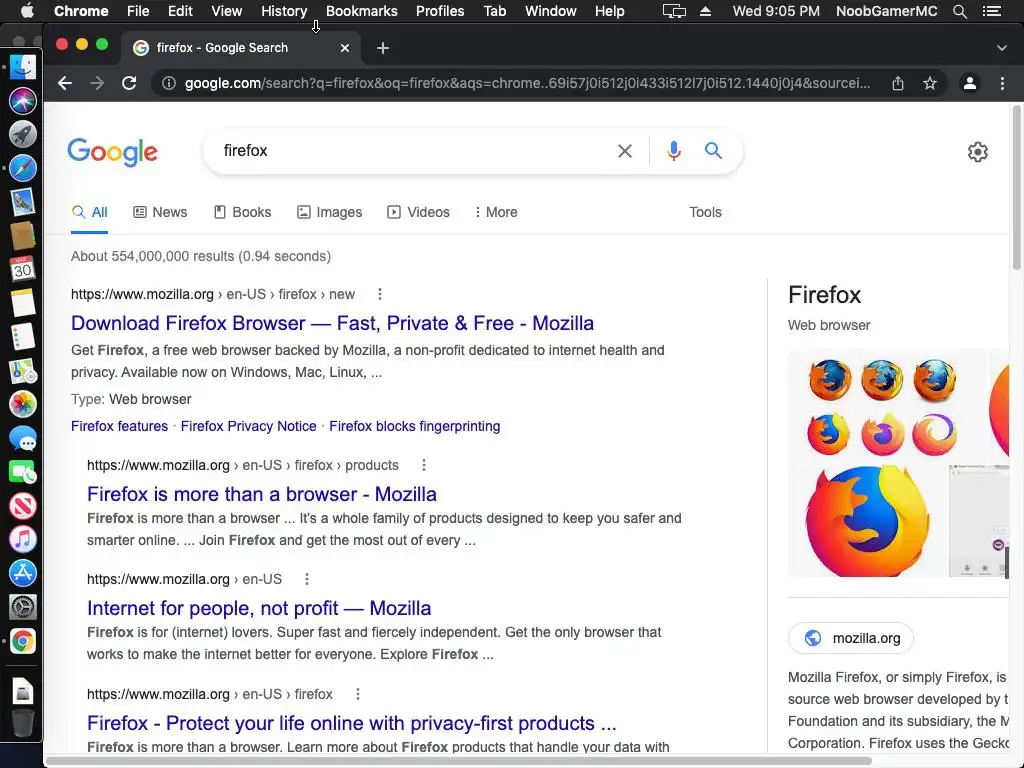
Task: Switch to the Images results tab
Action: point(329,212)
